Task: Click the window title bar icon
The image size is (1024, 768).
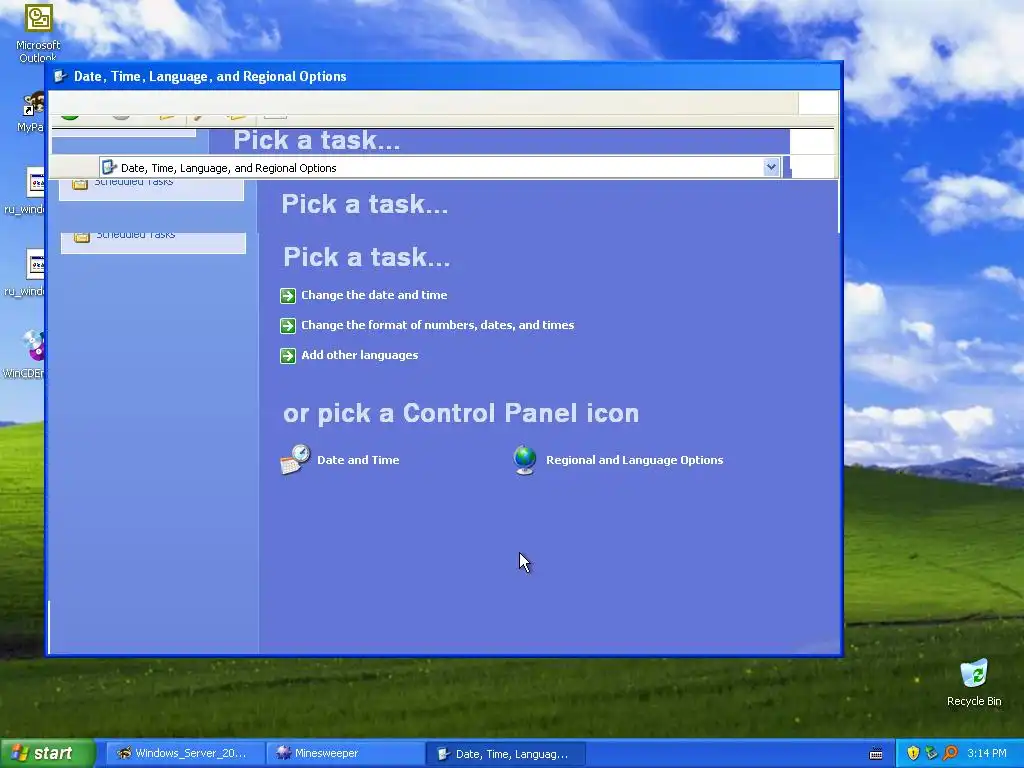Action: [x=61, y=76]
